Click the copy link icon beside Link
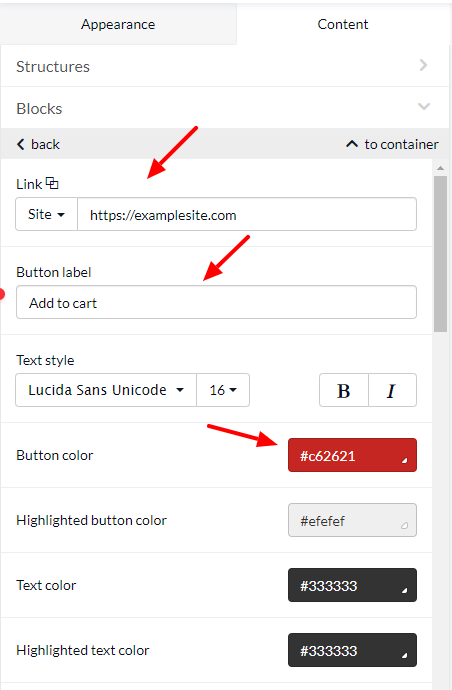This screenshot has height=690, width=452. tap(52, 183)
